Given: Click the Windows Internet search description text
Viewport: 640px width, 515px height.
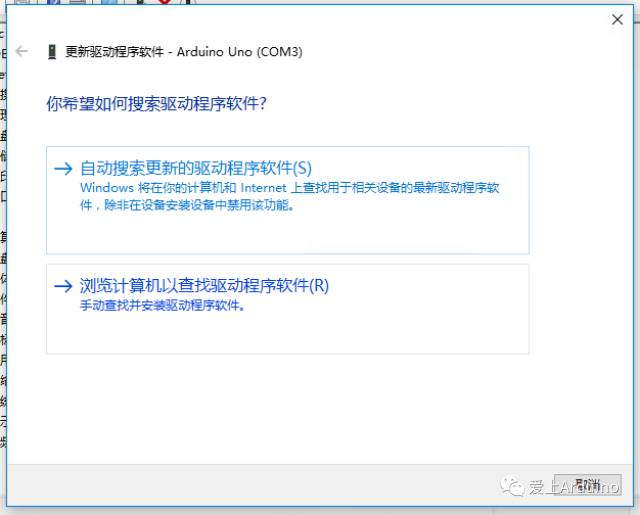Looking at the screenshot, I should (290, 196).
